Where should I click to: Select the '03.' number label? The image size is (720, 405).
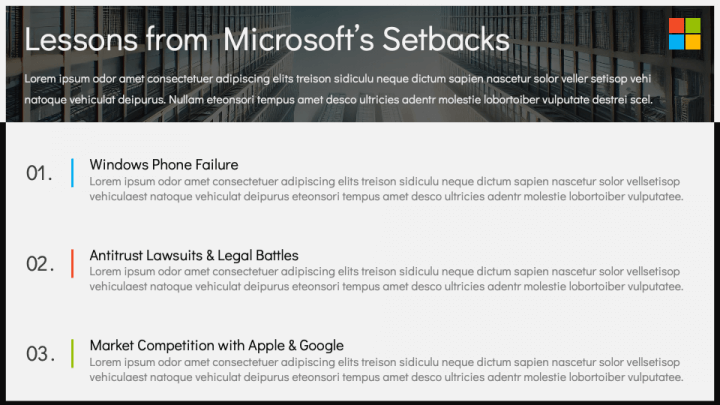pos(40,354)
